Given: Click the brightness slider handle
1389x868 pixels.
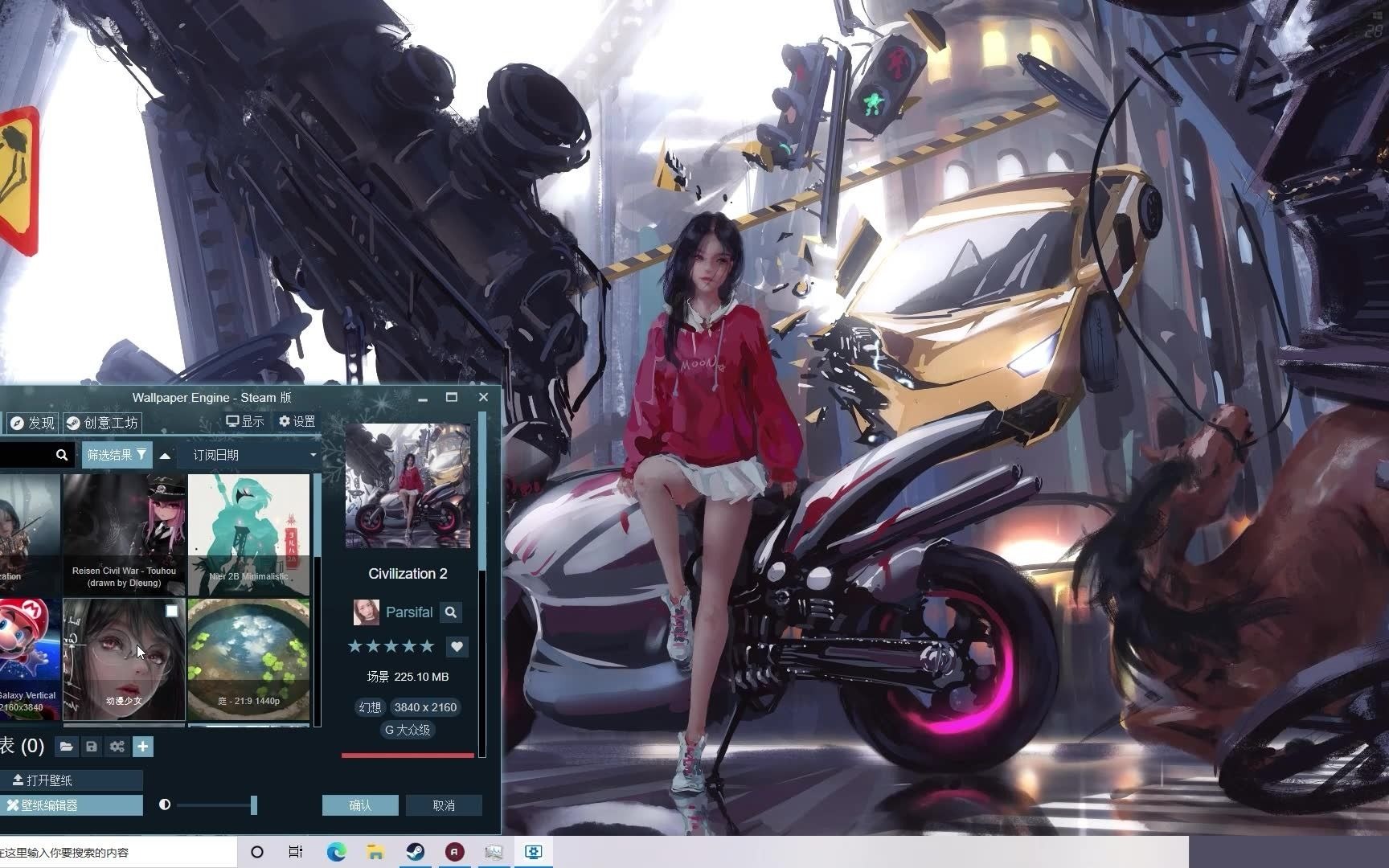Looking at the screenshot, I should (254, 805).
